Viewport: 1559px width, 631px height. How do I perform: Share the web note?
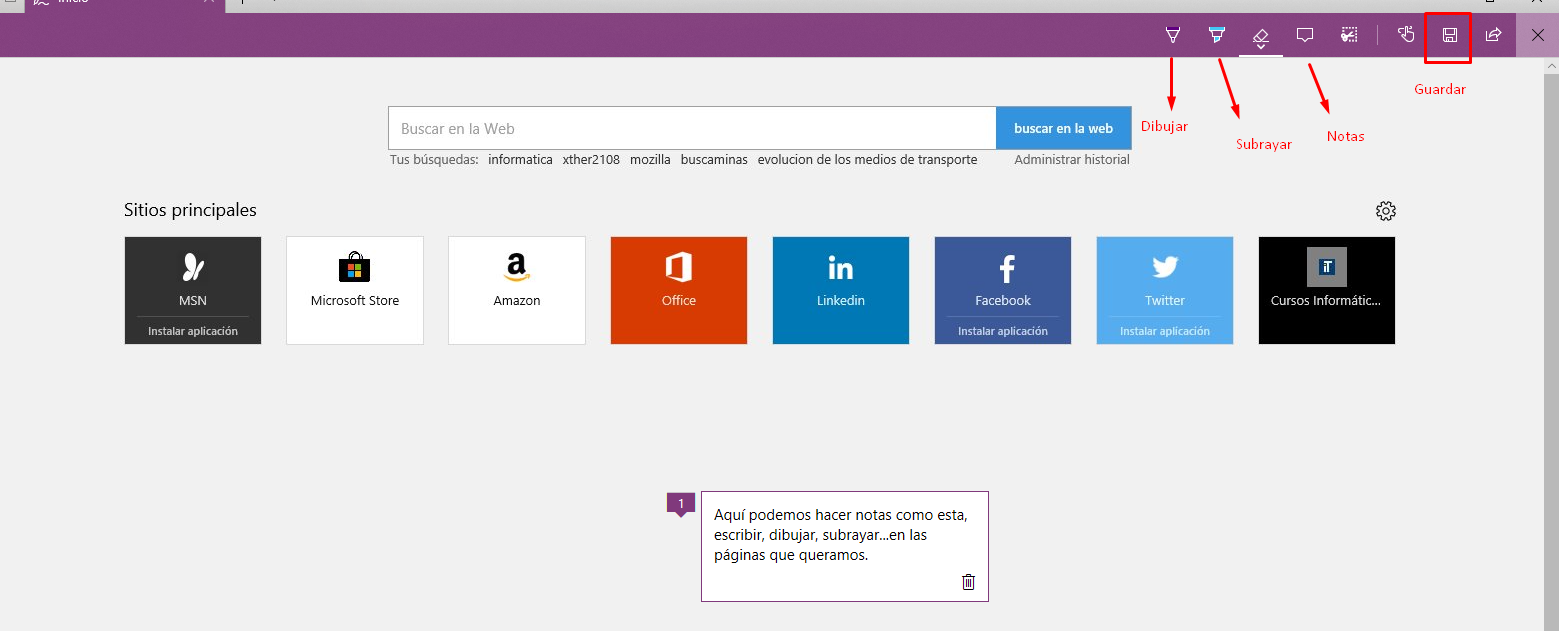click(x=1493, y=35)
